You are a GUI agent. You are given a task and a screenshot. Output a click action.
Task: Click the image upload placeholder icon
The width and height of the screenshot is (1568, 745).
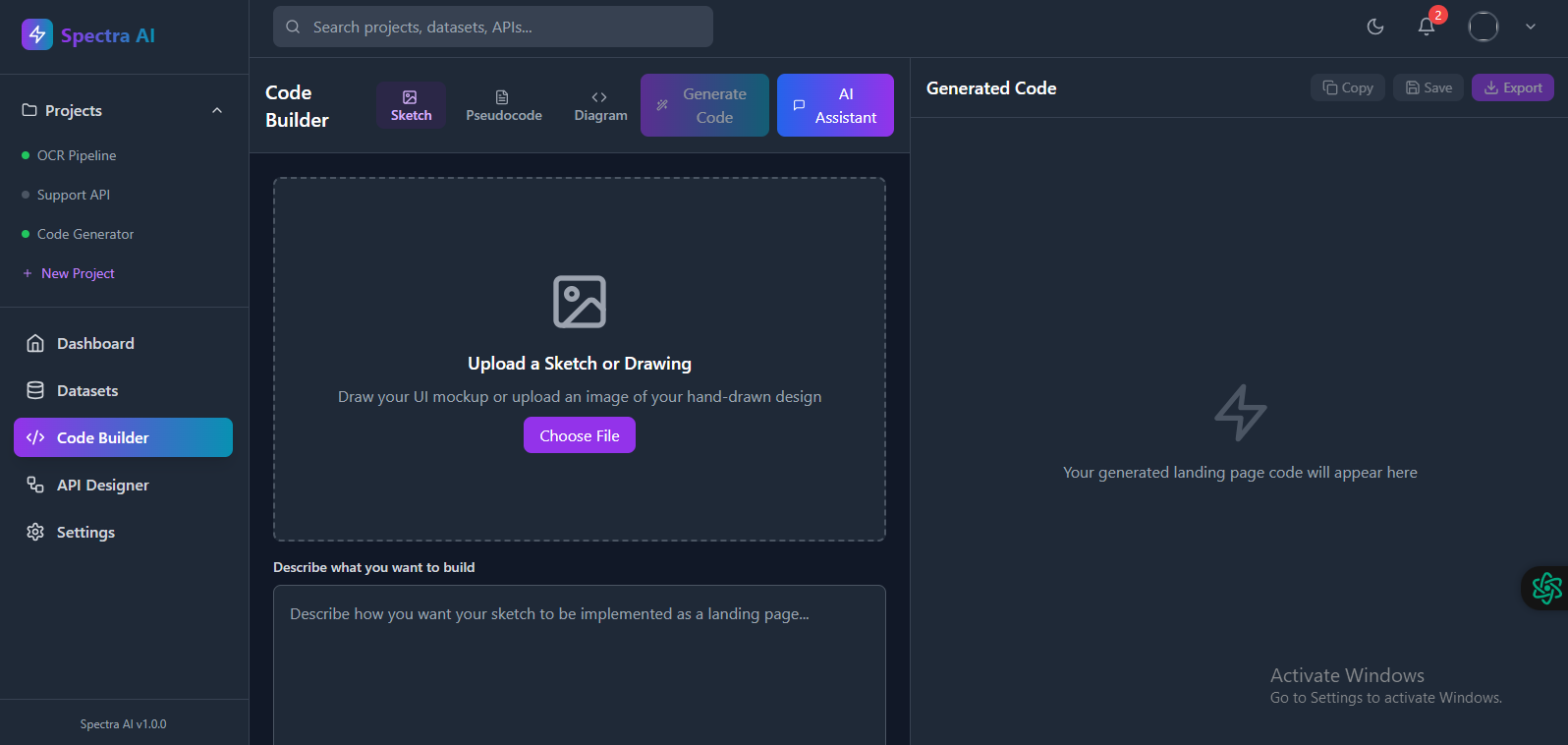click(580, 302)
